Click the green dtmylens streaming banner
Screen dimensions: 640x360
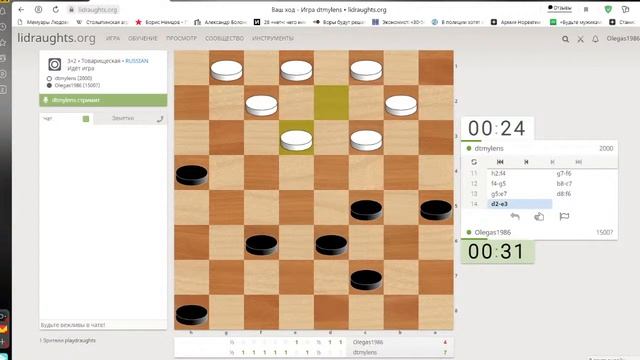coord(103,100)
